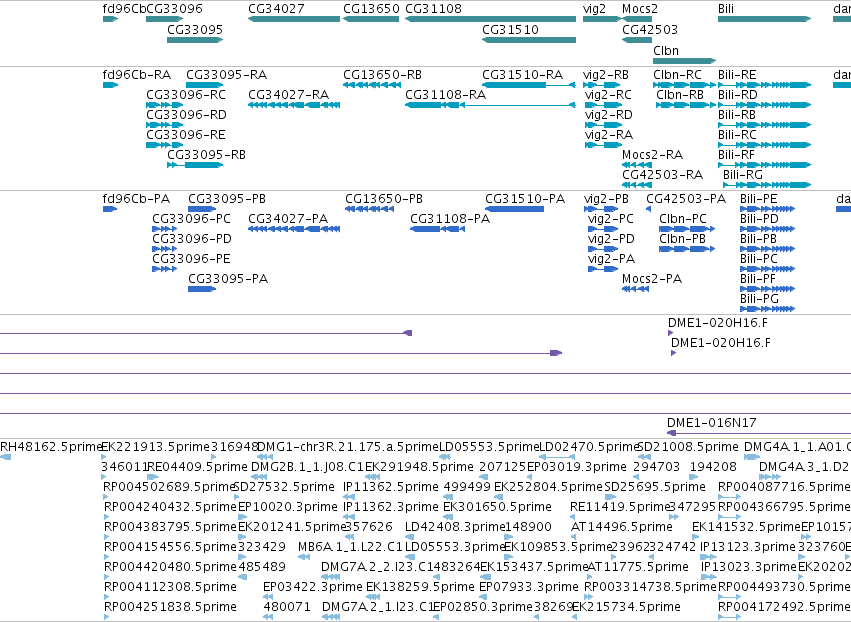This screenshot has height=622, width=851.
Task: Click the LD02470.5prime EST label
Action: (590, 447)
